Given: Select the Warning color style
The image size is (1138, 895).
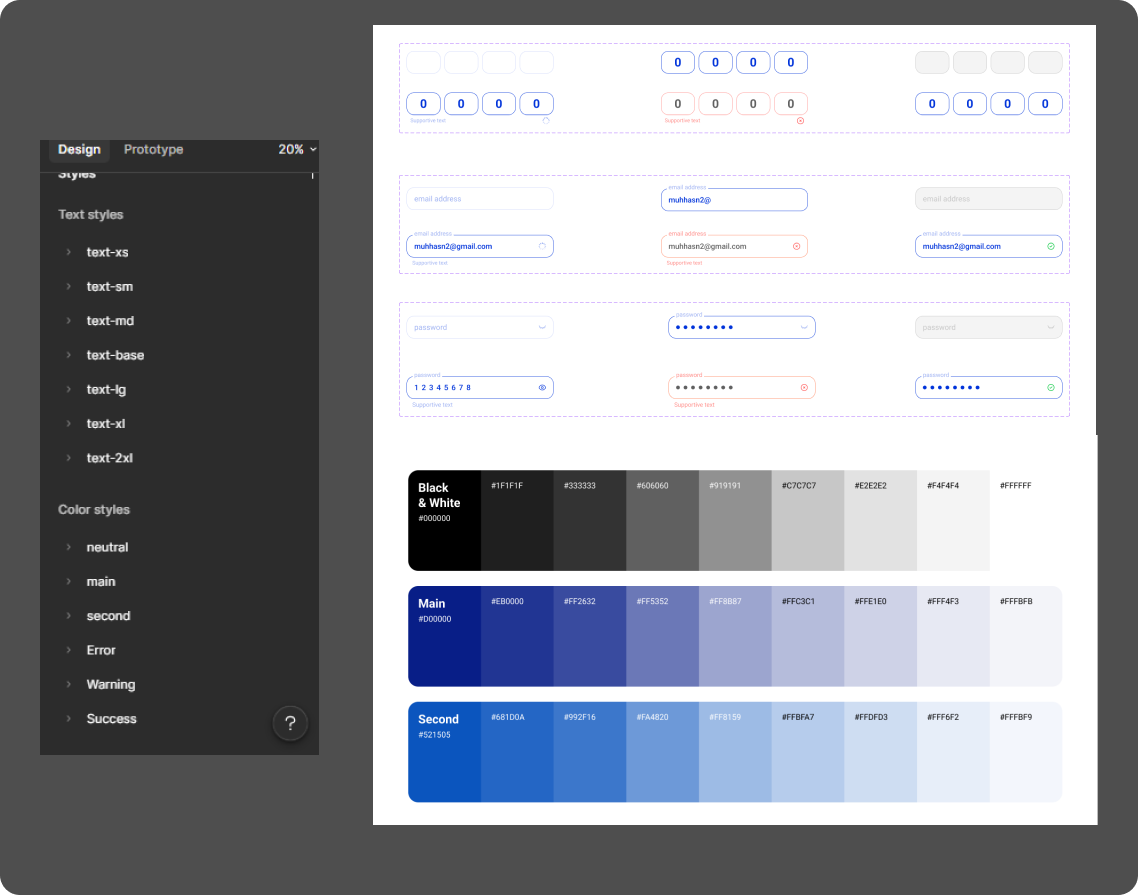Looking at the screenshot, I should (x=110, y=684).
